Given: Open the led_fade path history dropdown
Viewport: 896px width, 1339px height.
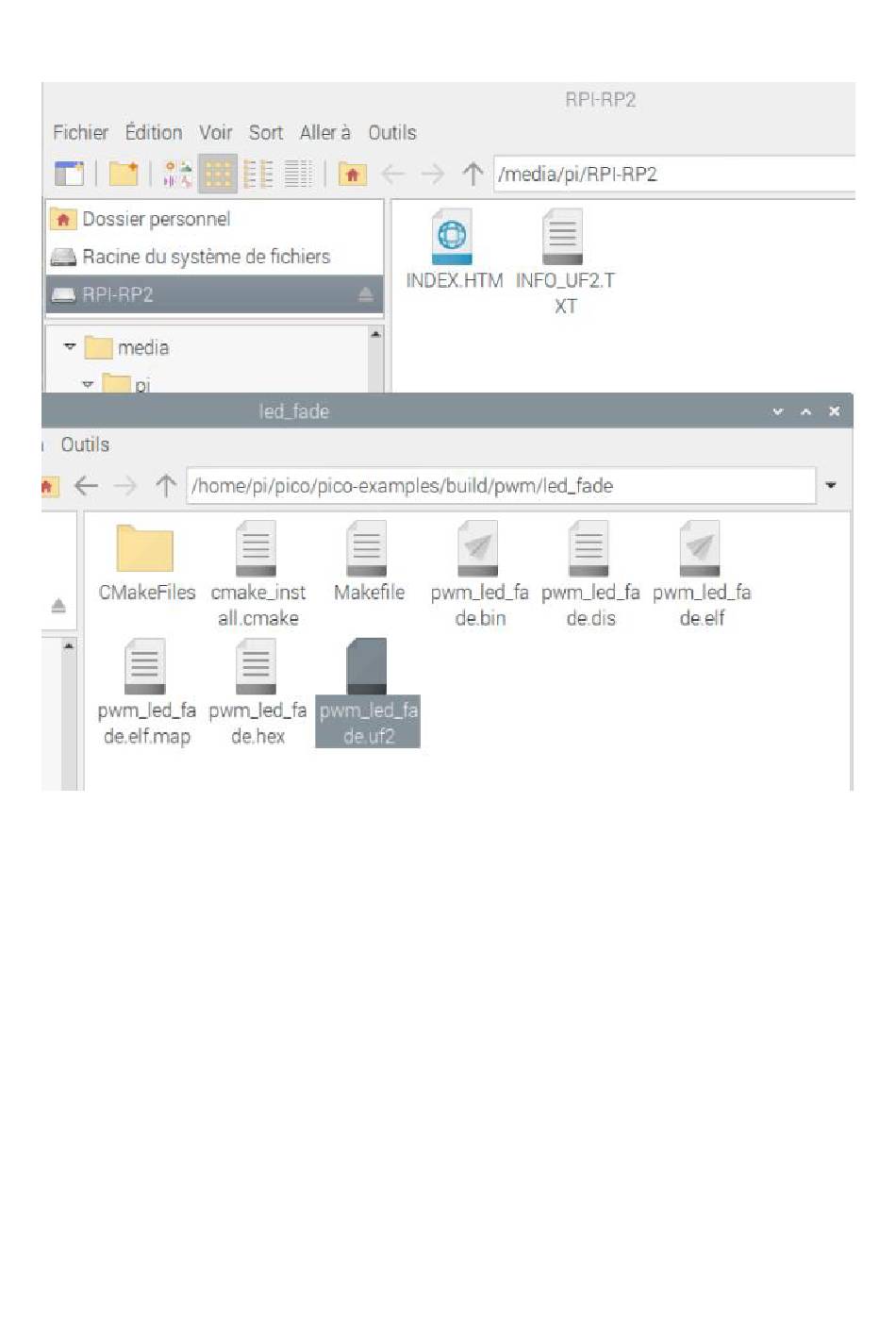Looking at the screenshot, I should coord(831,485).
